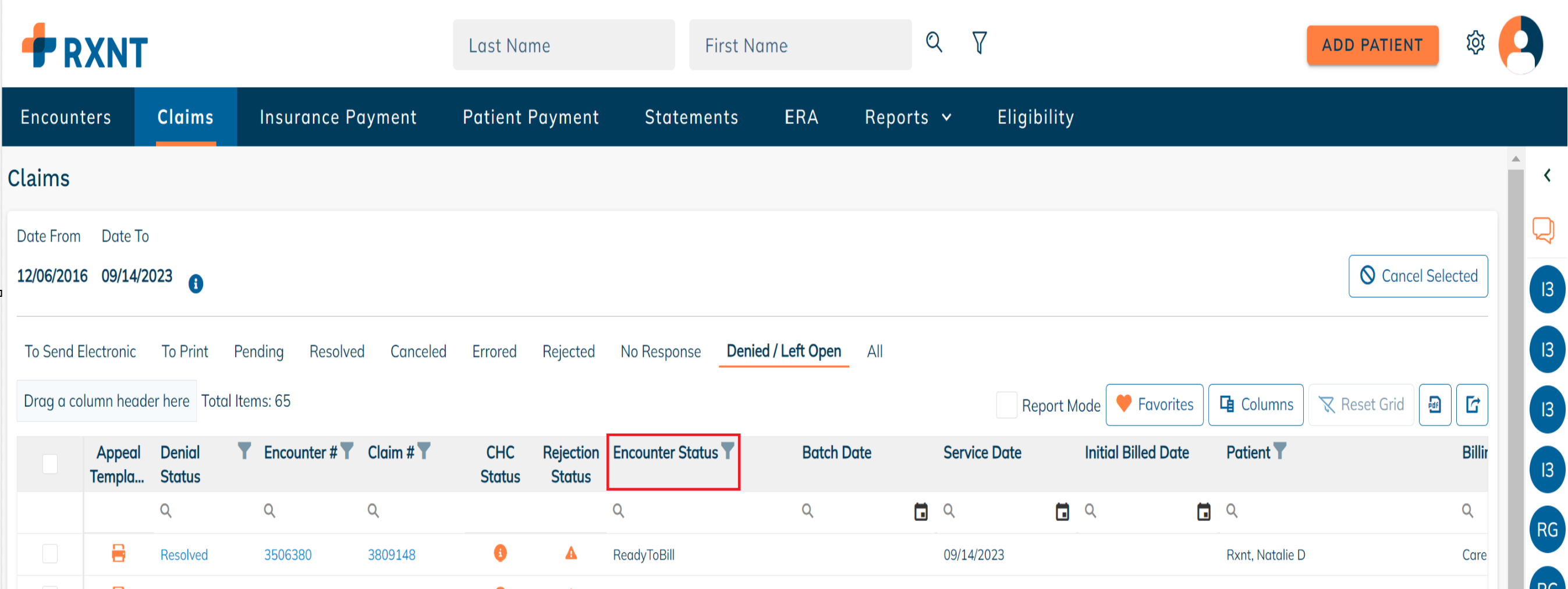The image size is (1568, 589).
Task: Open the Insurance Payment tab
Action: pos(338,117)
